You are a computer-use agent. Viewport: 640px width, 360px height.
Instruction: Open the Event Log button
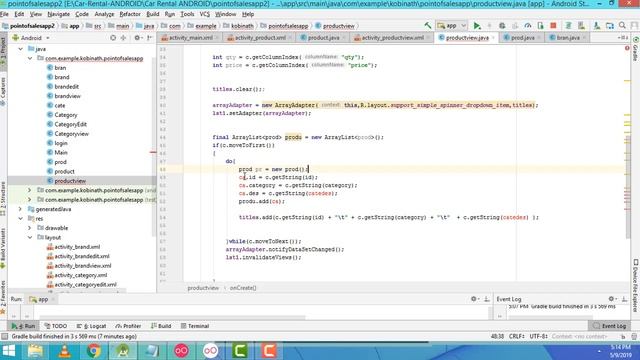point(610,326)
